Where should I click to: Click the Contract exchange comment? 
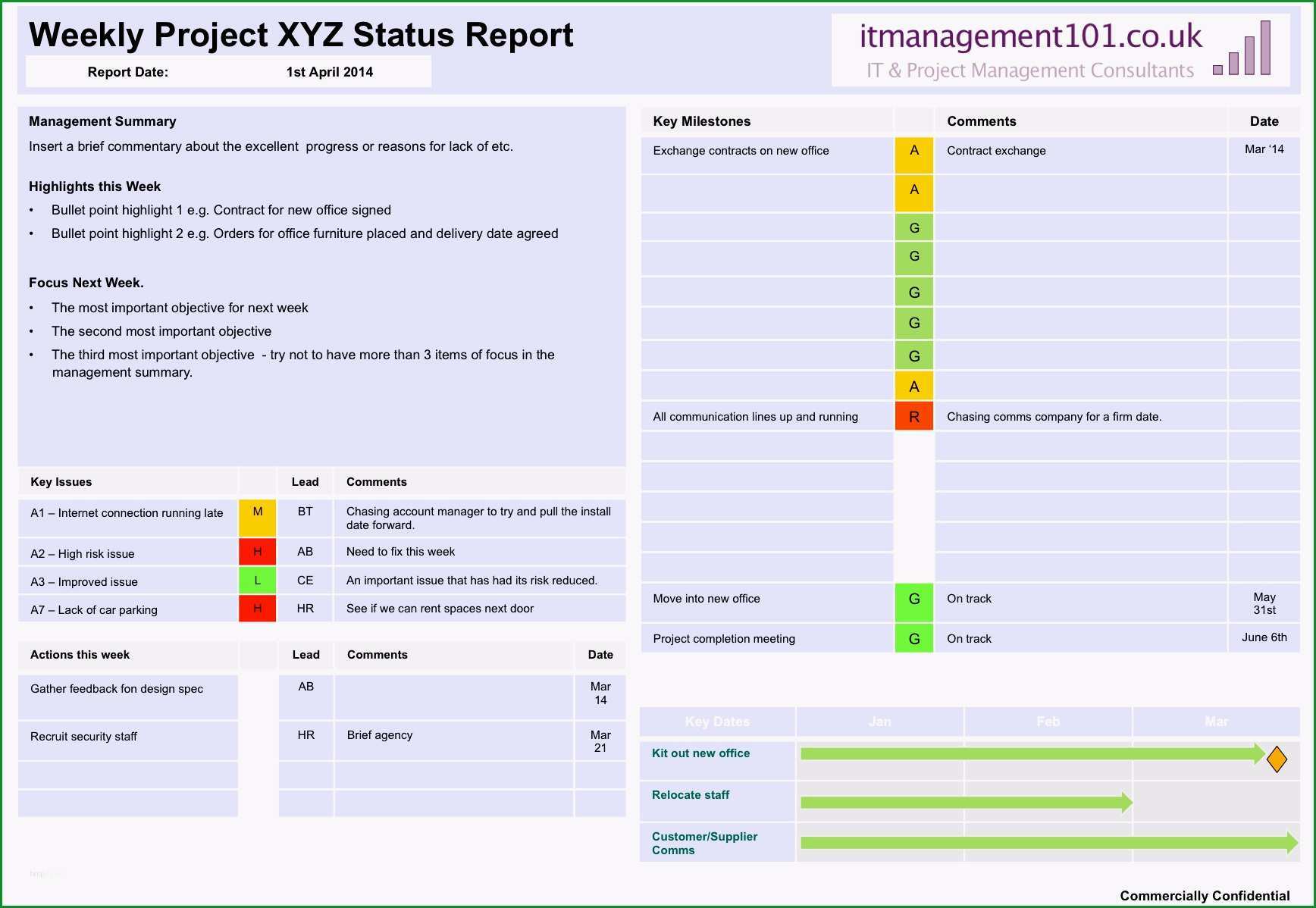pyautogui.click(x=996, y=151)
